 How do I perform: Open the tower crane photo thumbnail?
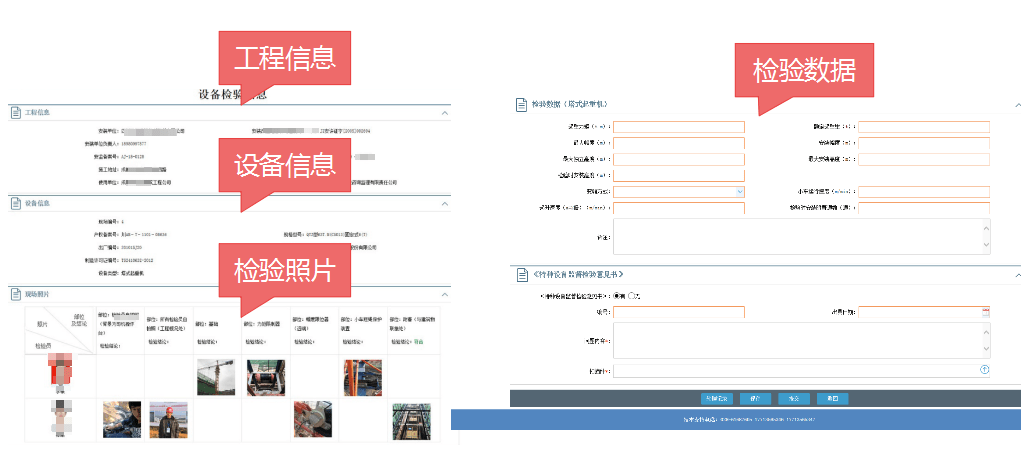point(216,377)
